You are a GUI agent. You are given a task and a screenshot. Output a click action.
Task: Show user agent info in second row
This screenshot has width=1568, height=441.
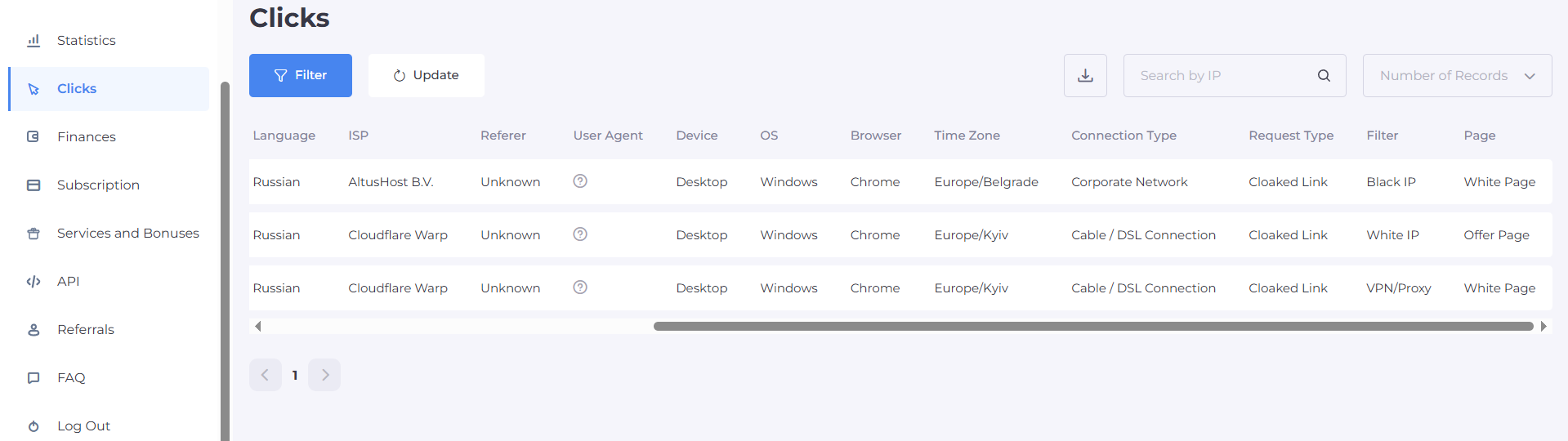coord(580,234)
